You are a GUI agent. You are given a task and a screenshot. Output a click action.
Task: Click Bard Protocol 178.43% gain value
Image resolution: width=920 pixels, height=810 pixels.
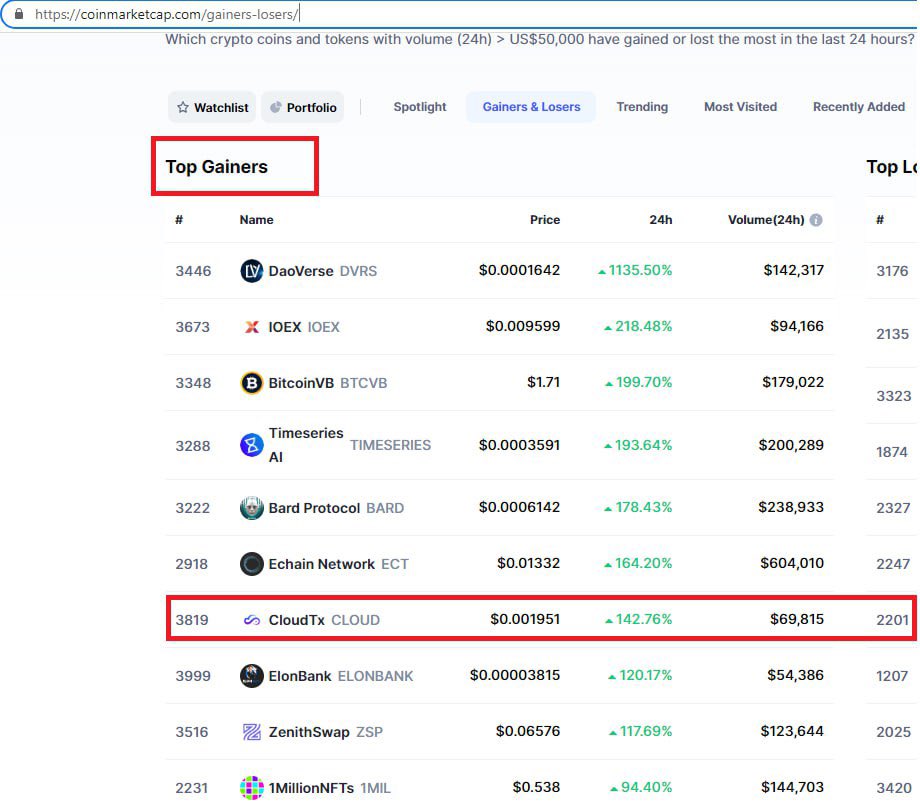tap(638, 507)
